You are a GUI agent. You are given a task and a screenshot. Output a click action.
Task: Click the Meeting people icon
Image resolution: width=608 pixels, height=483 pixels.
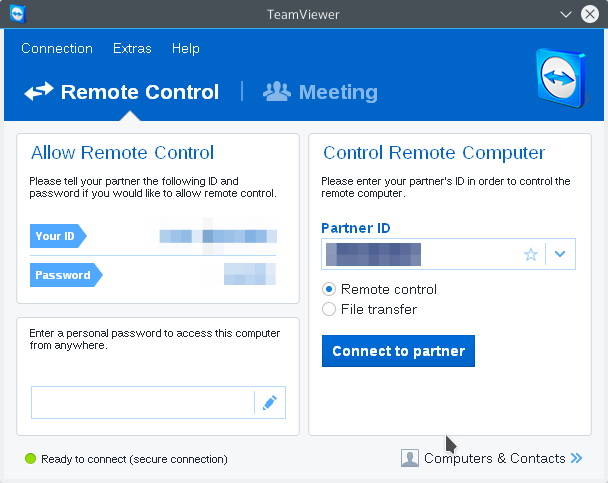(277, 91)
